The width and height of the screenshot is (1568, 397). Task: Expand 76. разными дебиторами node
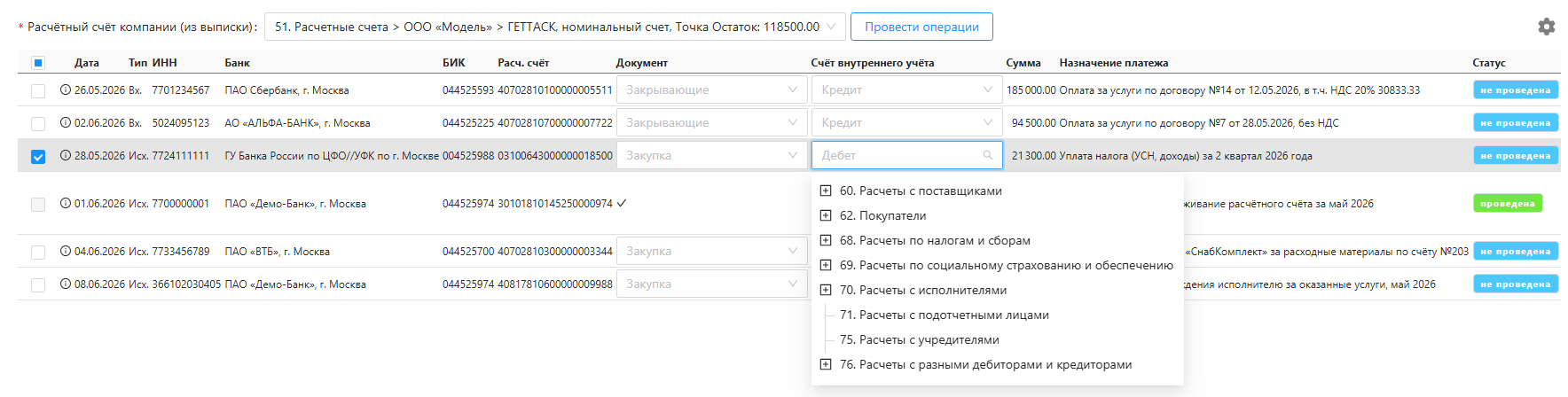tap(826, 364)
